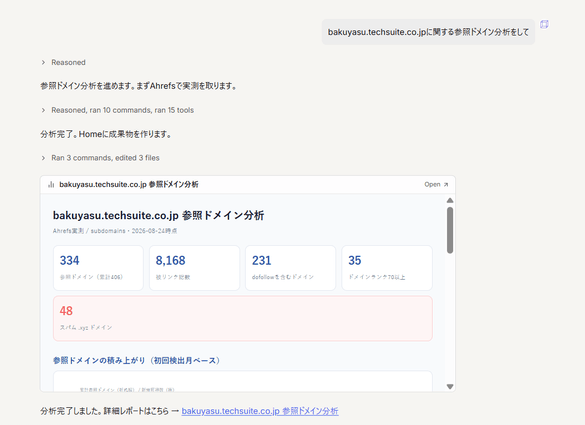
Task: Select the 35 domain rank card
Action: point(387,268)
